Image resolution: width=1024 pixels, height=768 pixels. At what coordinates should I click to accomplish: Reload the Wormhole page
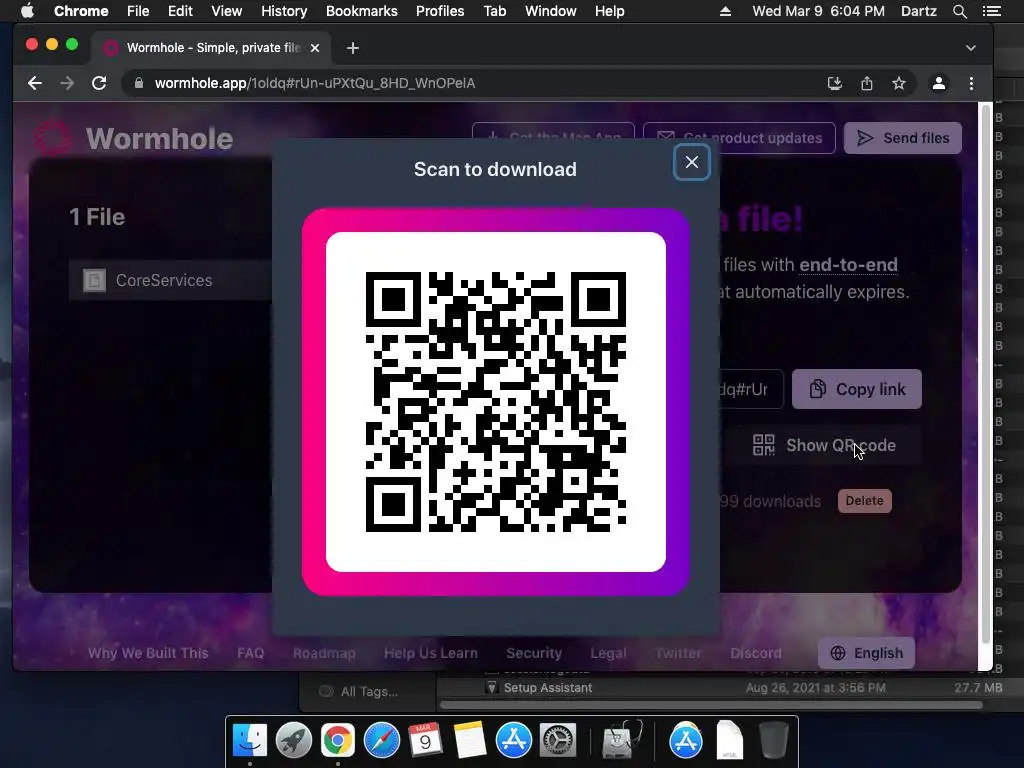99,83
